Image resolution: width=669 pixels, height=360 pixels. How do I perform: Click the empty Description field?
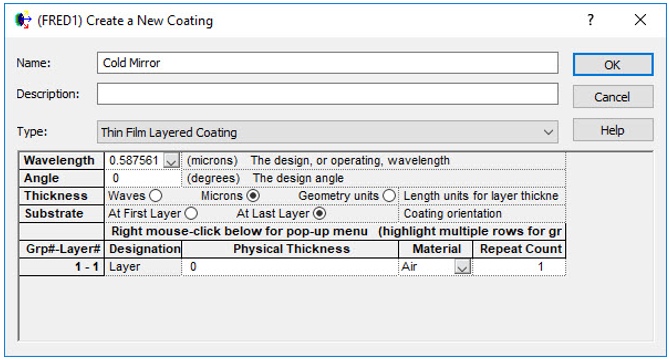point(328,94)
